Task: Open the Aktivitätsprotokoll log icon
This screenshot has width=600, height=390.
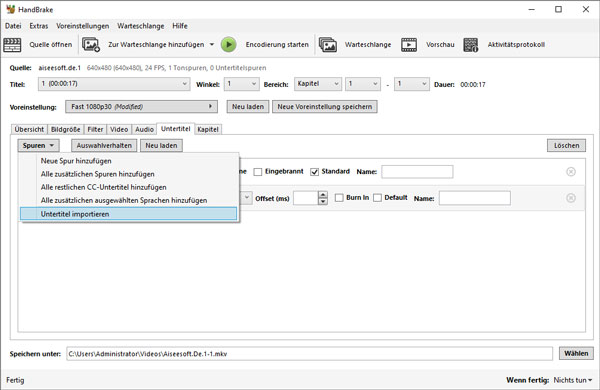Action: (x=471, y=45)
